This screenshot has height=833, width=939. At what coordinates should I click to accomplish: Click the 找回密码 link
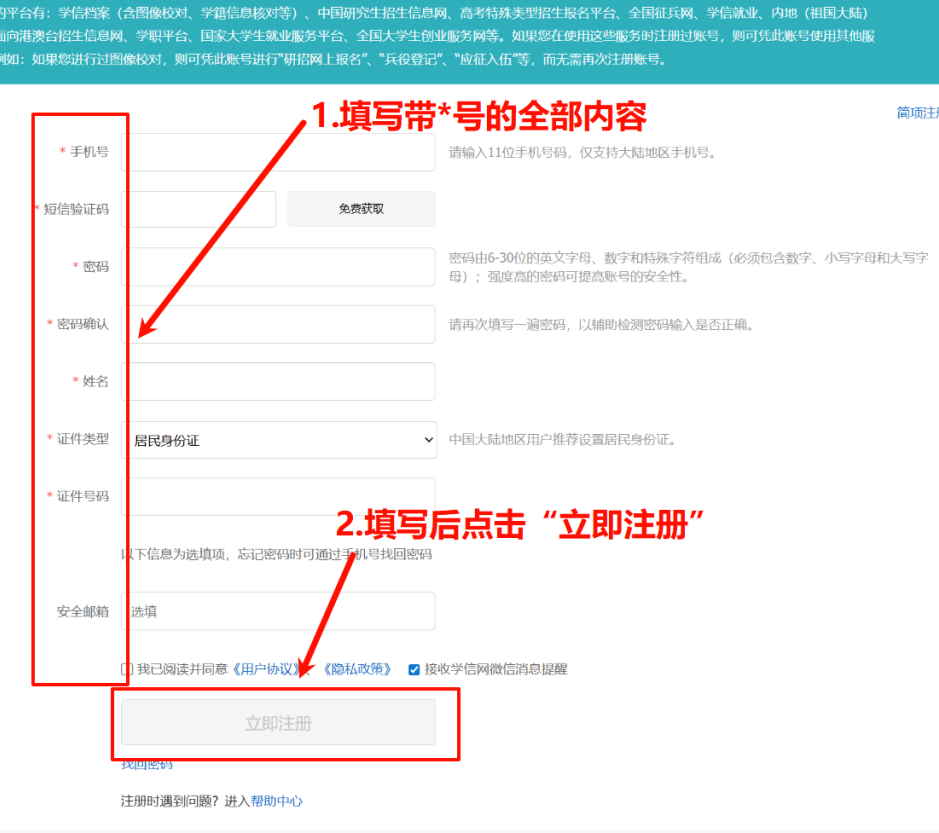145,763
